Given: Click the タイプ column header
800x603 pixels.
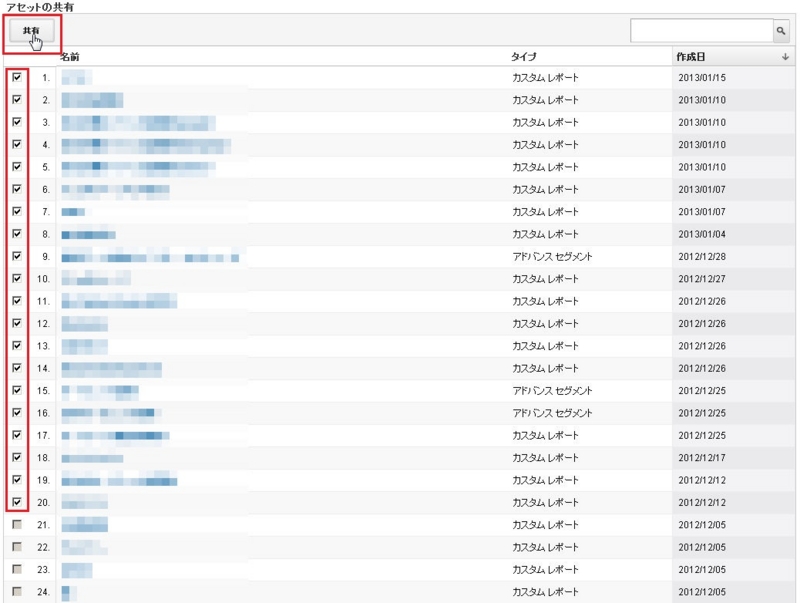Looking at the screenshot, I should tap(524, 57).
